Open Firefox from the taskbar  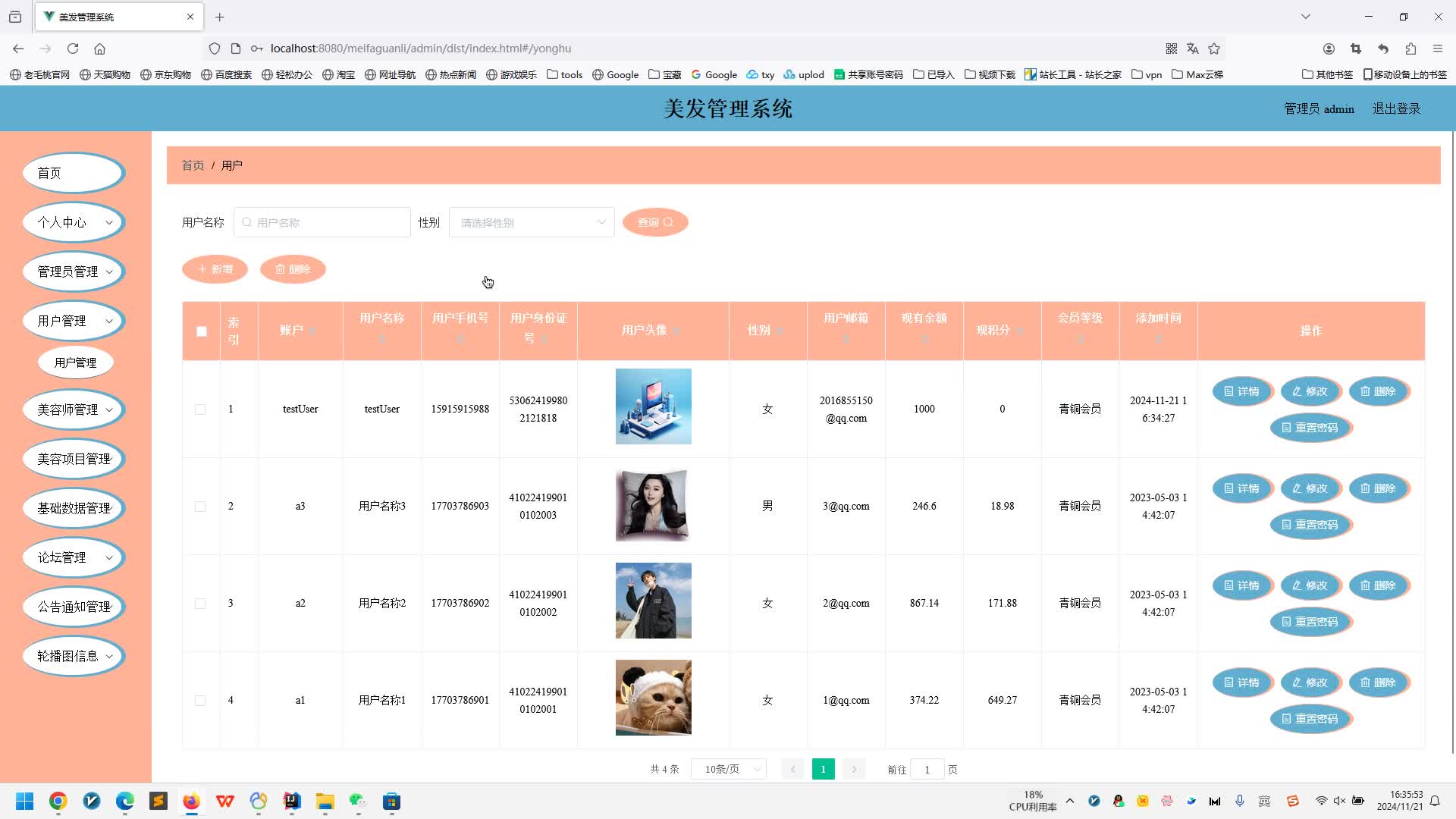pos(192,802)
